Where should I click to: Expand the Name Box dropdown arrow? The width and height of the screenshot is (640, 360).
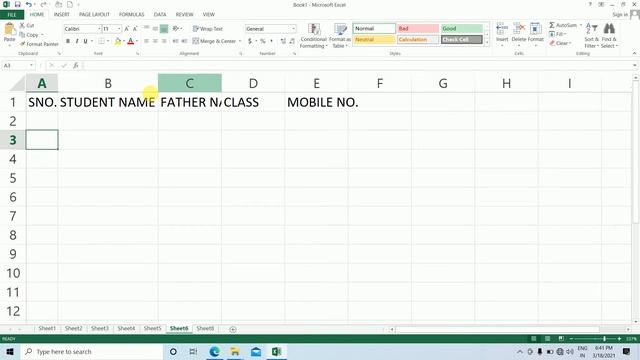click(31, 65)
